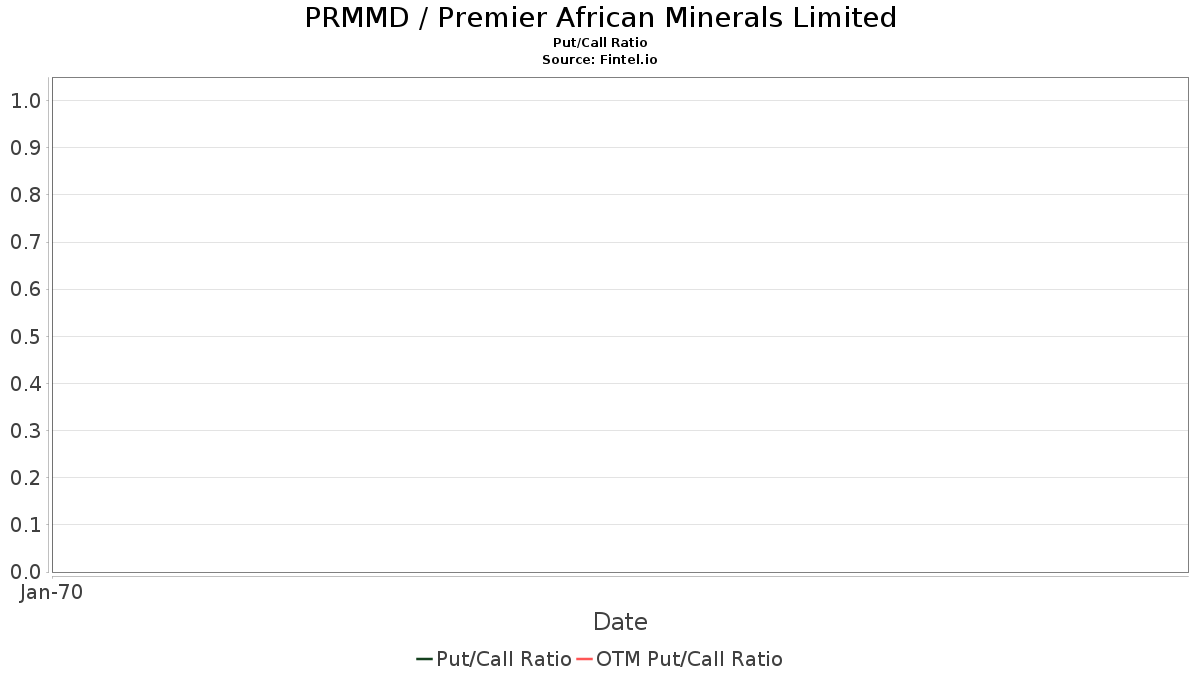Select the 0.6 y-axis tick label
1200x675 pixels.
[x=25, y=289]
